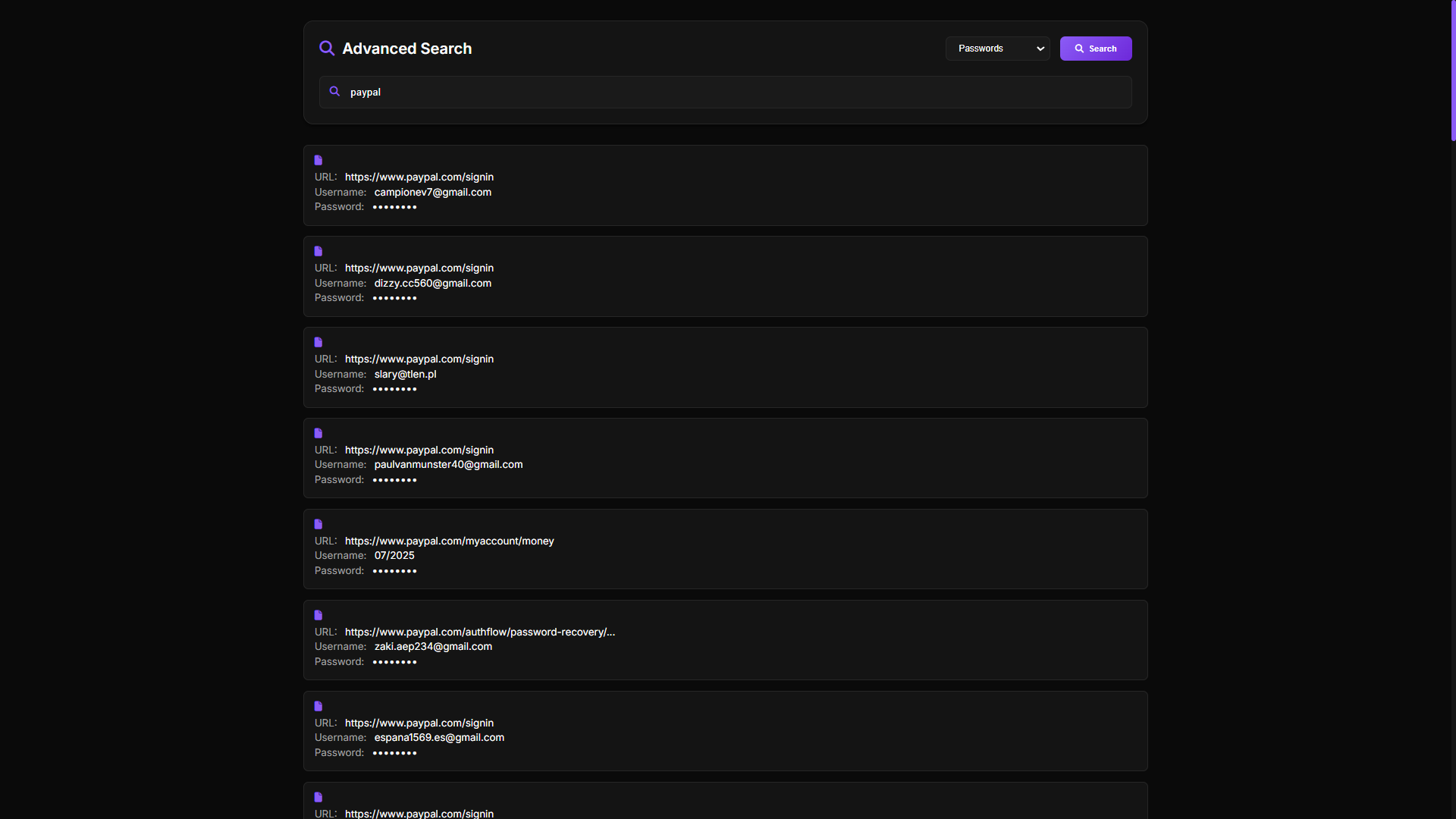Click the file icon on the paulvanmunster40@gmail.com card
This screenshot has height=819, width=1456.
tap(318, 433)
